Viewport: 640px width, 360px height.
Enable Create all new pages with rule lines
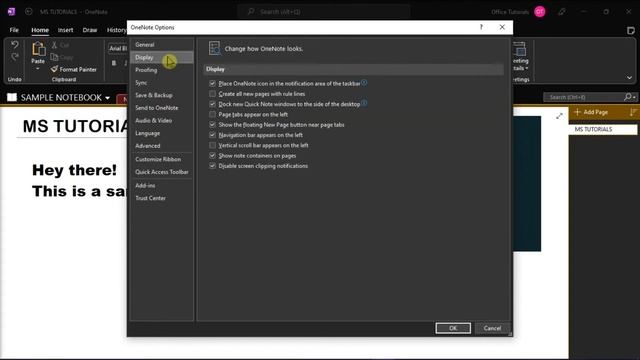tap(212, 93)
